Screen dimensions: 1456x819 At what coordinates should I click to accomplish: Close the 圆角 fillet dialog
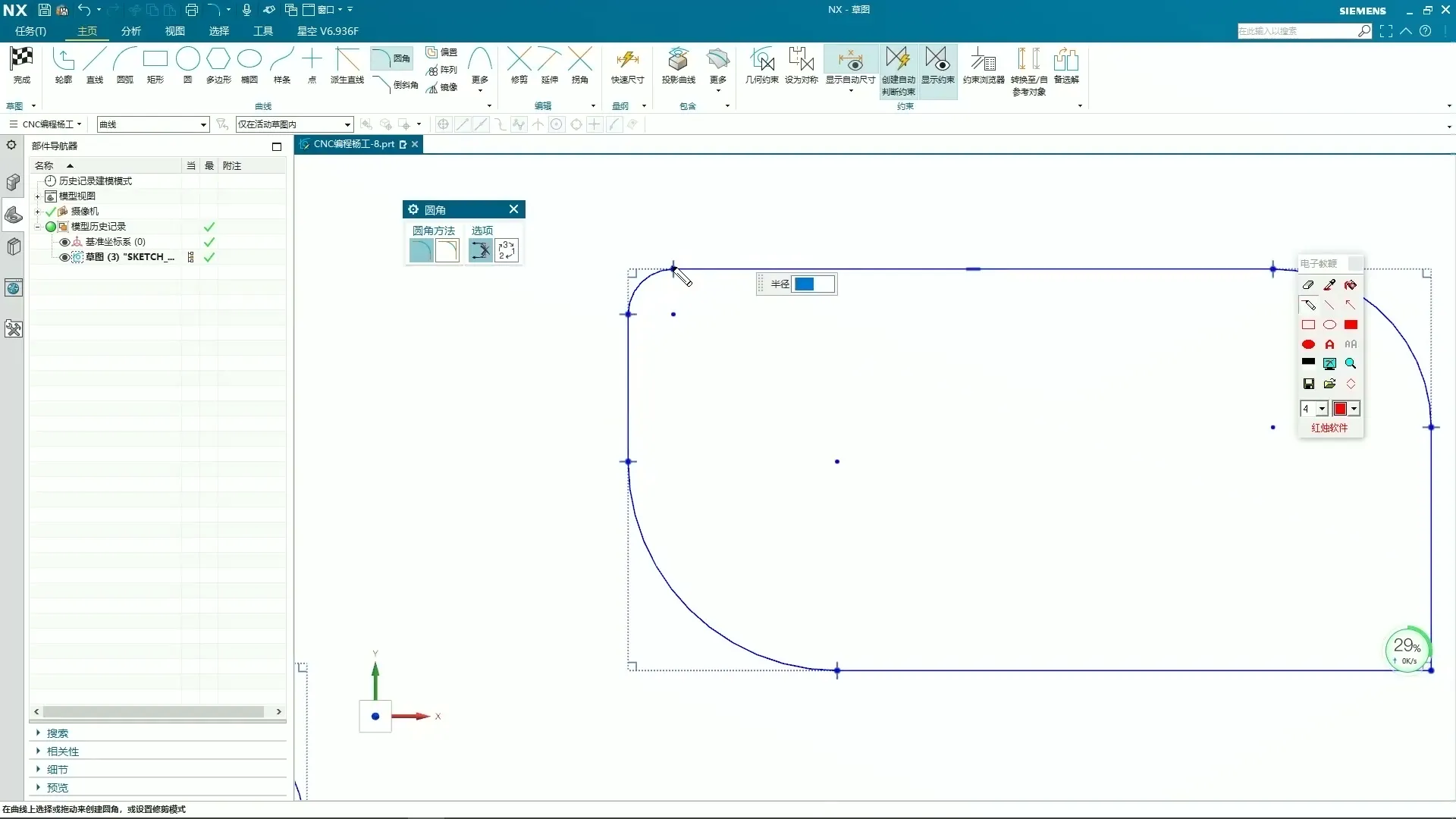513,209
